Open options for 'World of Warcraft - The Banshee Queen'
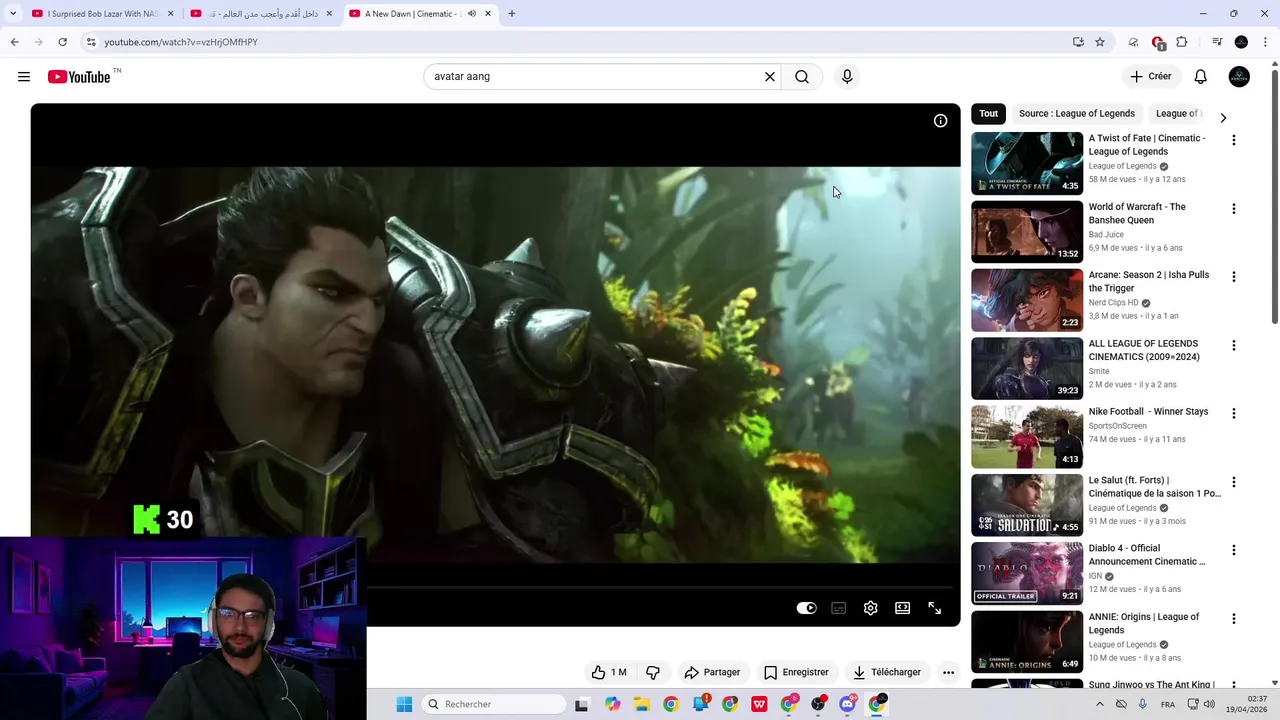Viewport: 1280px width, 720px height. click(1234, 209)
